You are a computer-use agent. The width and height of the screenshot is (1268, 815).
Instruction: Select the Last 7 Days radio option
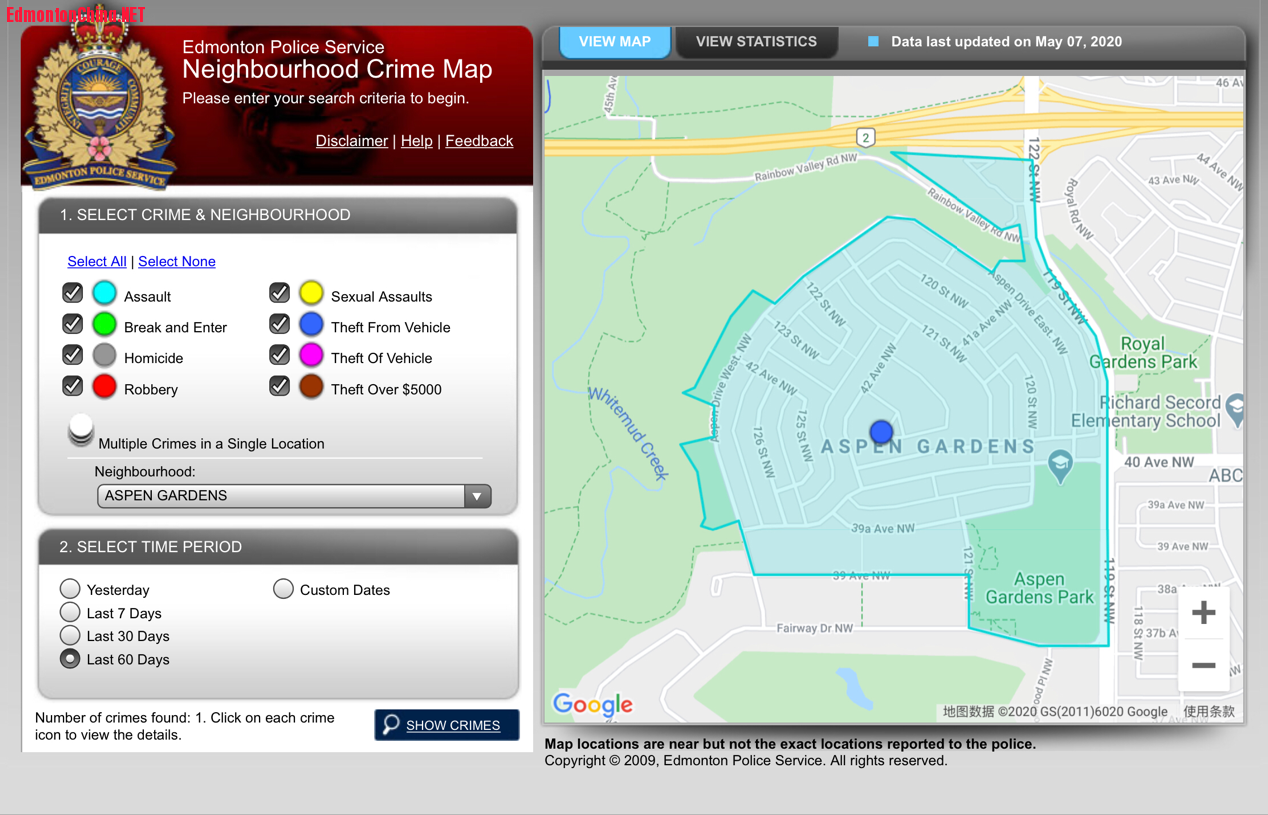(x=70, y=612)
